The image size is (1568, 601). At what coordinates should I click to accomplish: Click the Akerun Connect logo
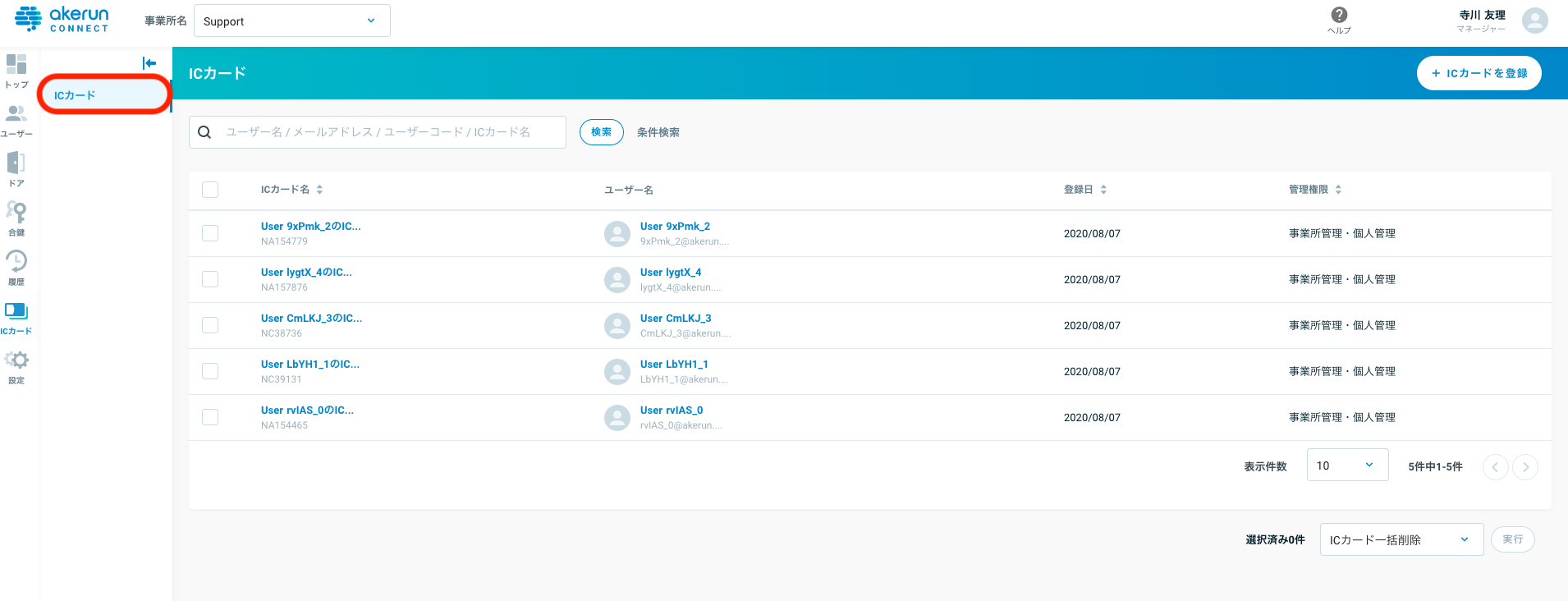click(x=62, y=20)
